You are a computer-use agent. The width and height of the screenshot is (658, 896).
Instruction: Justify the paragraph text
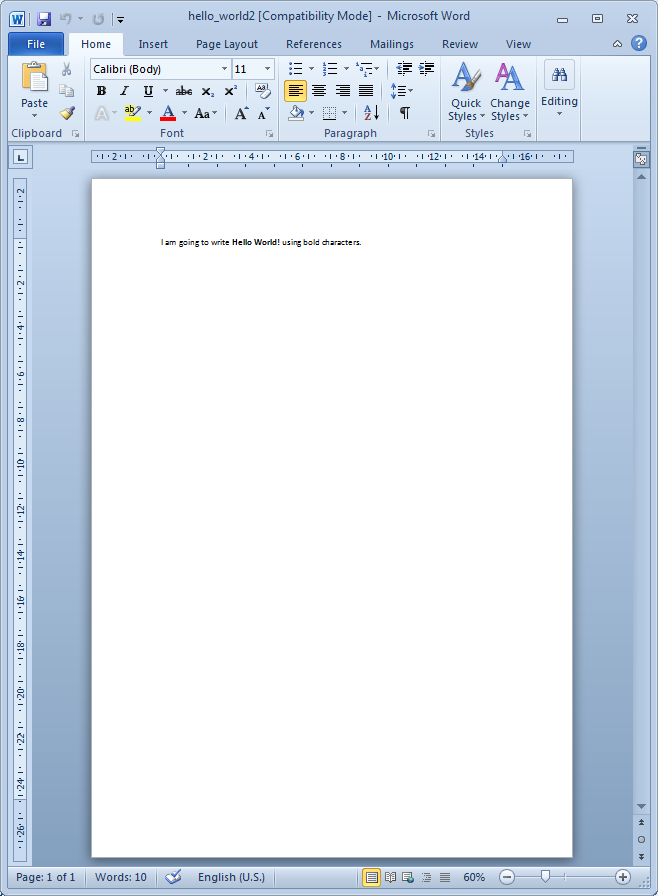[x=366, y=91]
